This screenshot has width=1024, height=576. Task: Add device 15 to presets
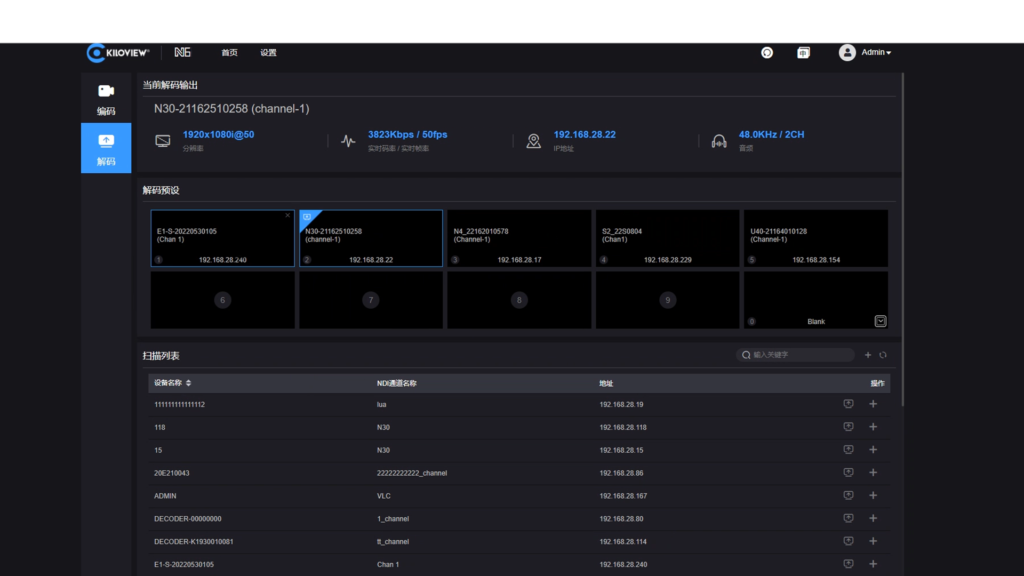(873, 450)
